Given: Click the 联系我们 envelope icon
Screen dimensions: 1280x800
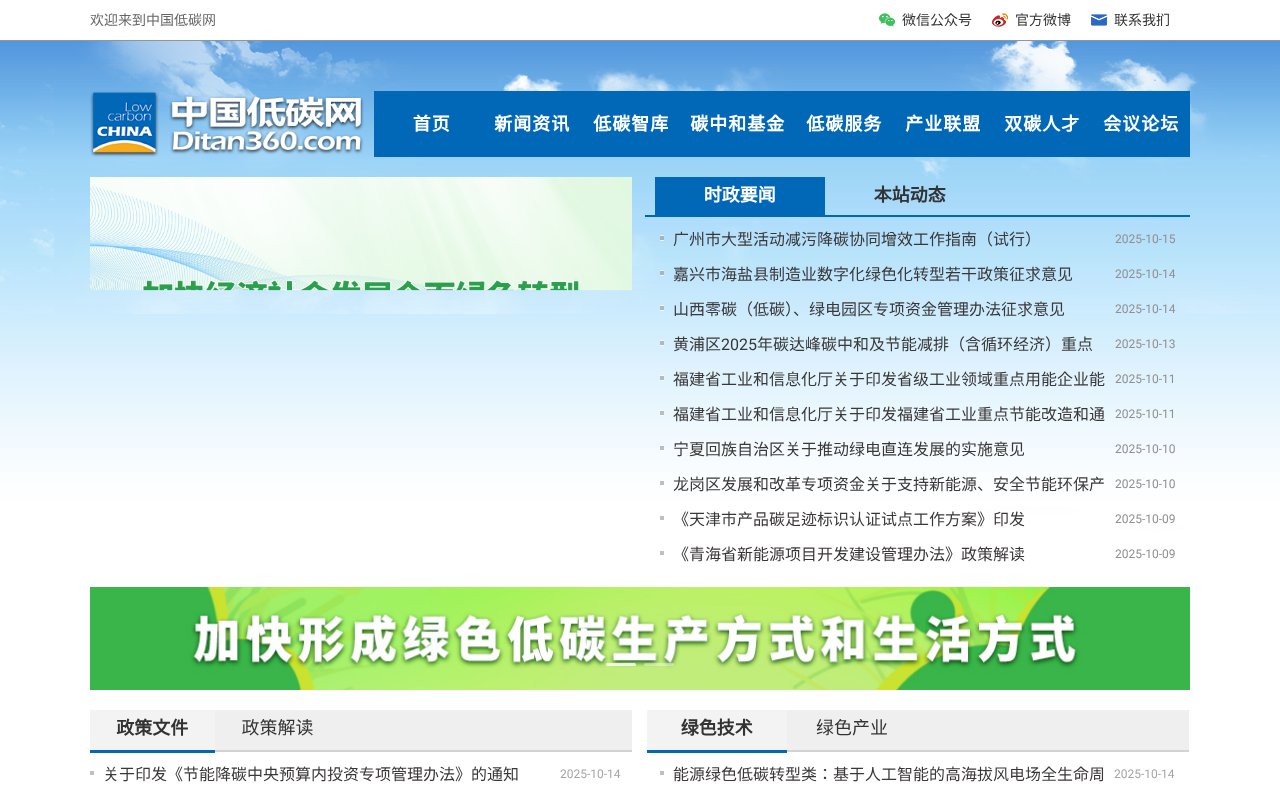Looking at the screenshot, I should [x=1099, y=19].
